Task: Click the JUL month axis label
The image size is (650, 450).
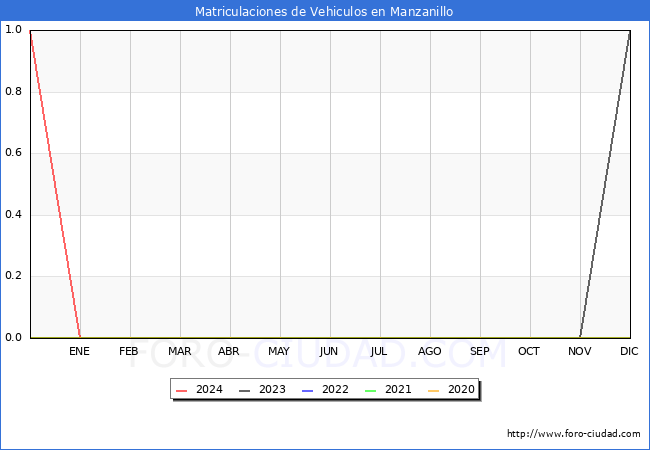Action: pos(379,351)
